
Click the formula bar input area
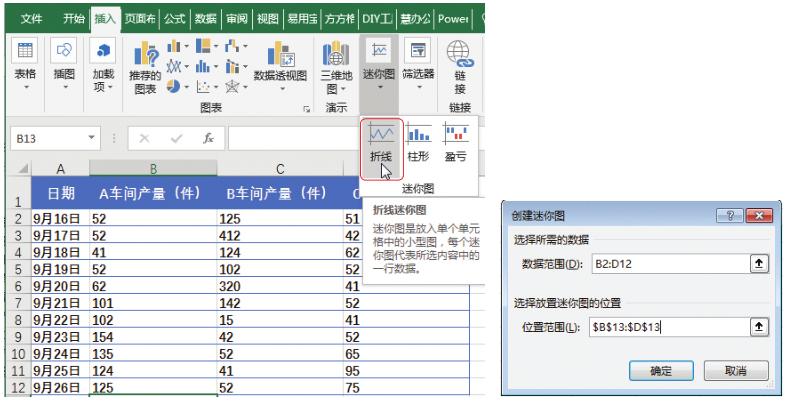[294, 138]
